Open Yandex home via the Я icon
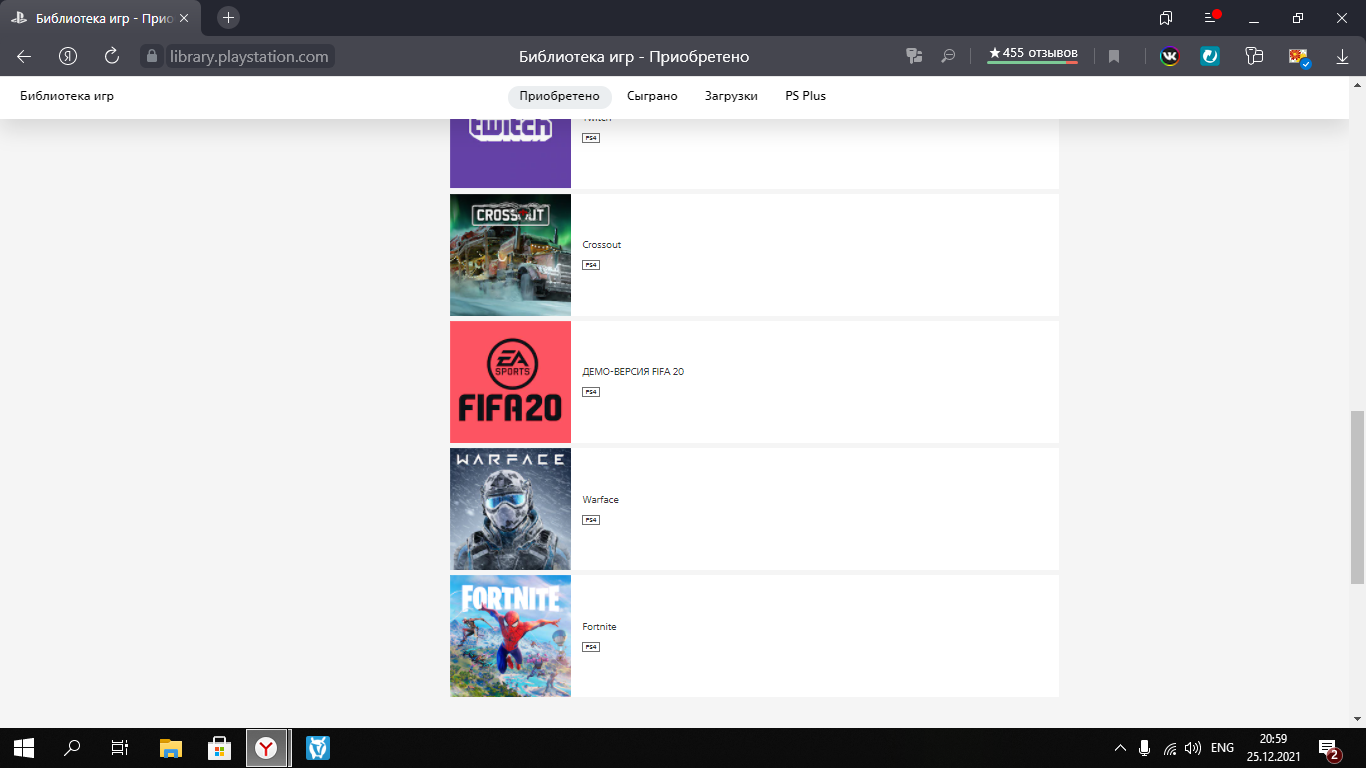This screenshot has width=1366, height=768. [68, 57]
